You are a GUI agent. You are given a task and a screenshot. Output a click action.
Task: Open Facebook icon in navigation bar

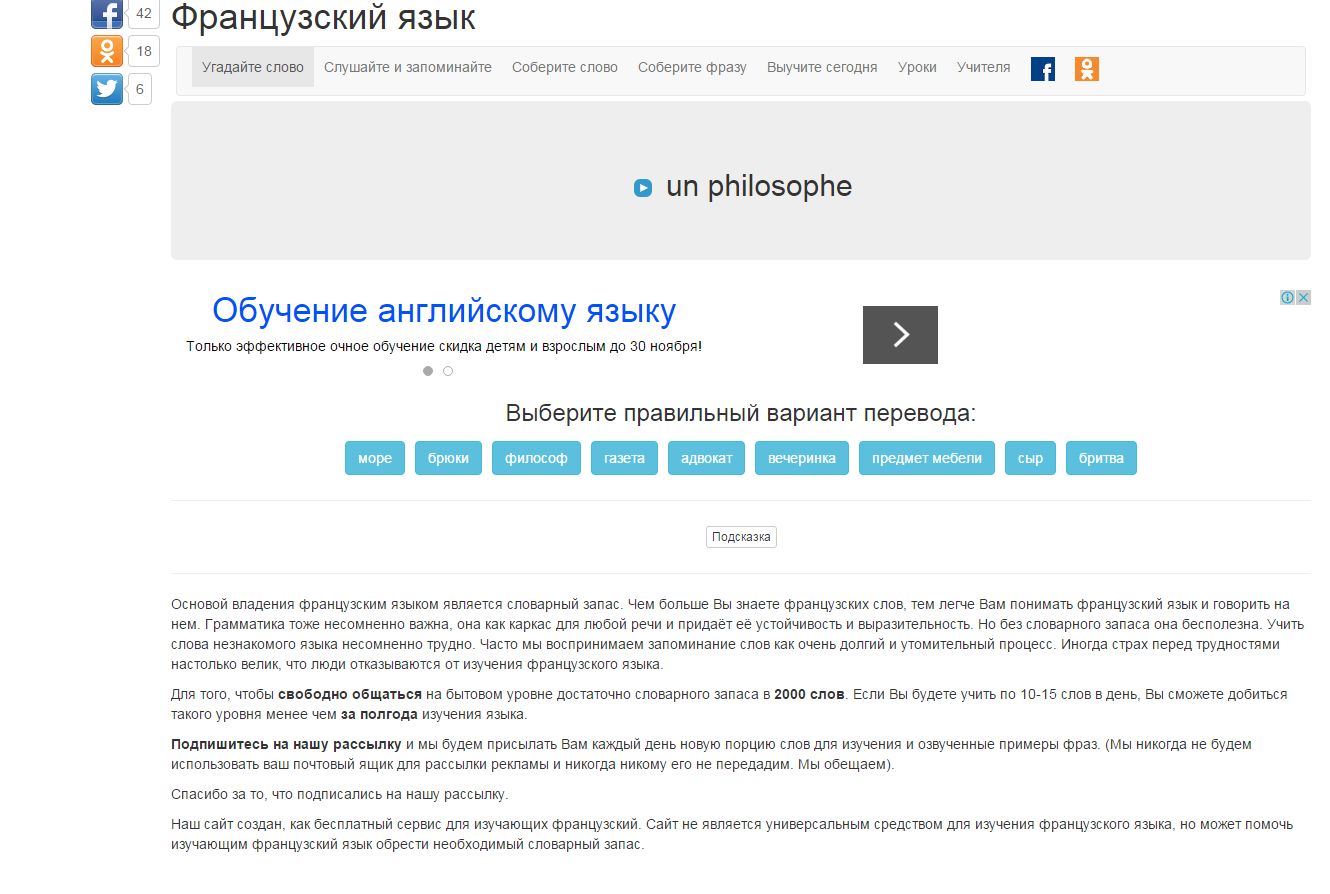coord(1042,69)
